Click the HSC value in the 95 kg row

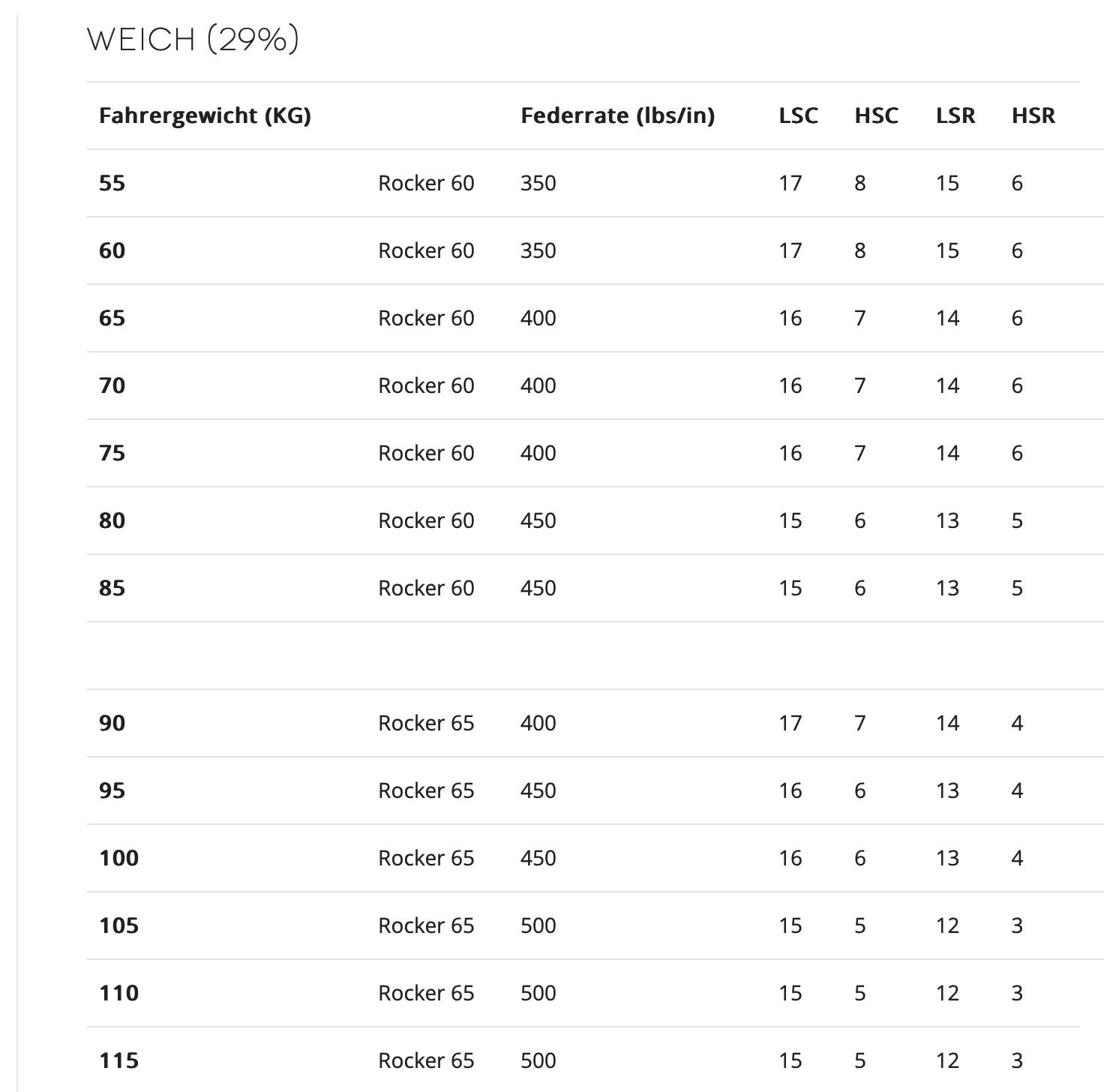tap(859, 790)
